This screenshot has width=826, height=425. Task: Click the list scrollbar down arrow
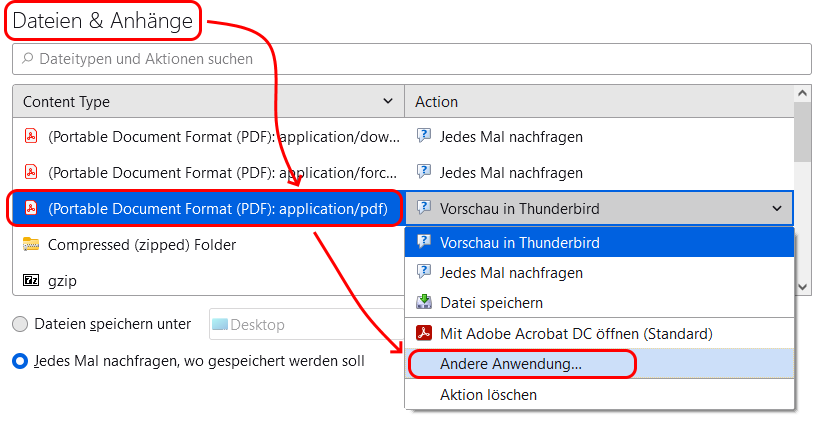[802, 287]
